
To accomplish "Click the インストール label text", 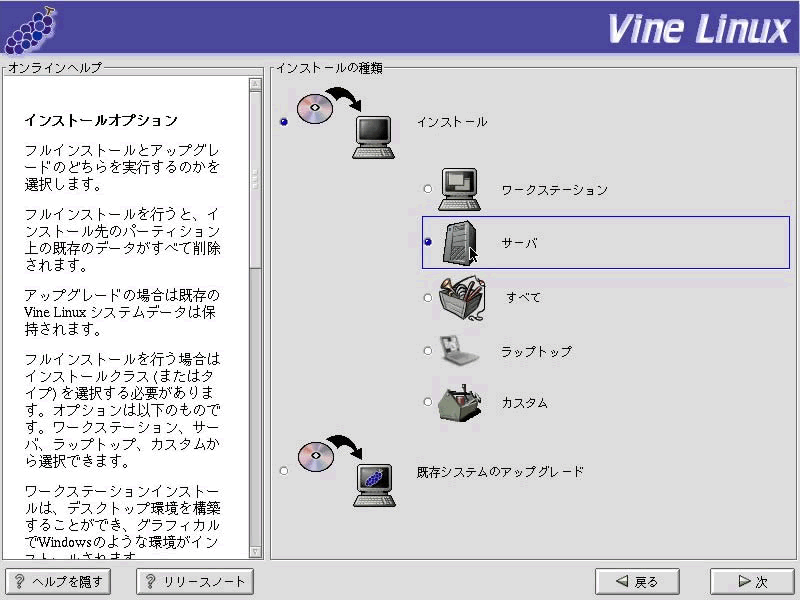I will point(452,122).
